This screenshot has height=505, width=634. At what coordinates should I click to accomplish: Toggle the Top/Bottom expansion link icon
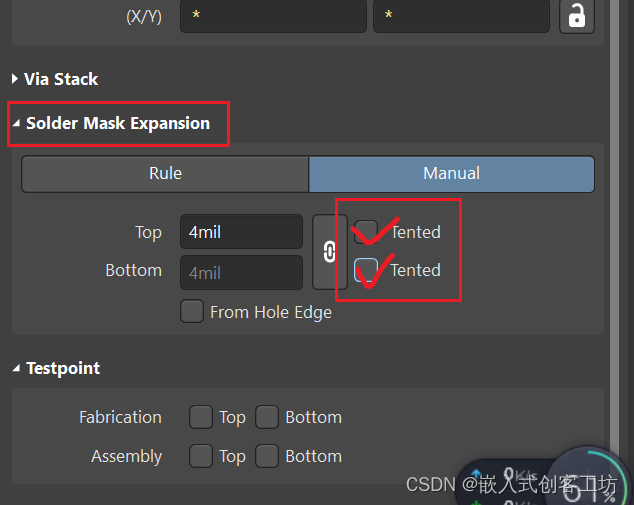click(329, 252)
